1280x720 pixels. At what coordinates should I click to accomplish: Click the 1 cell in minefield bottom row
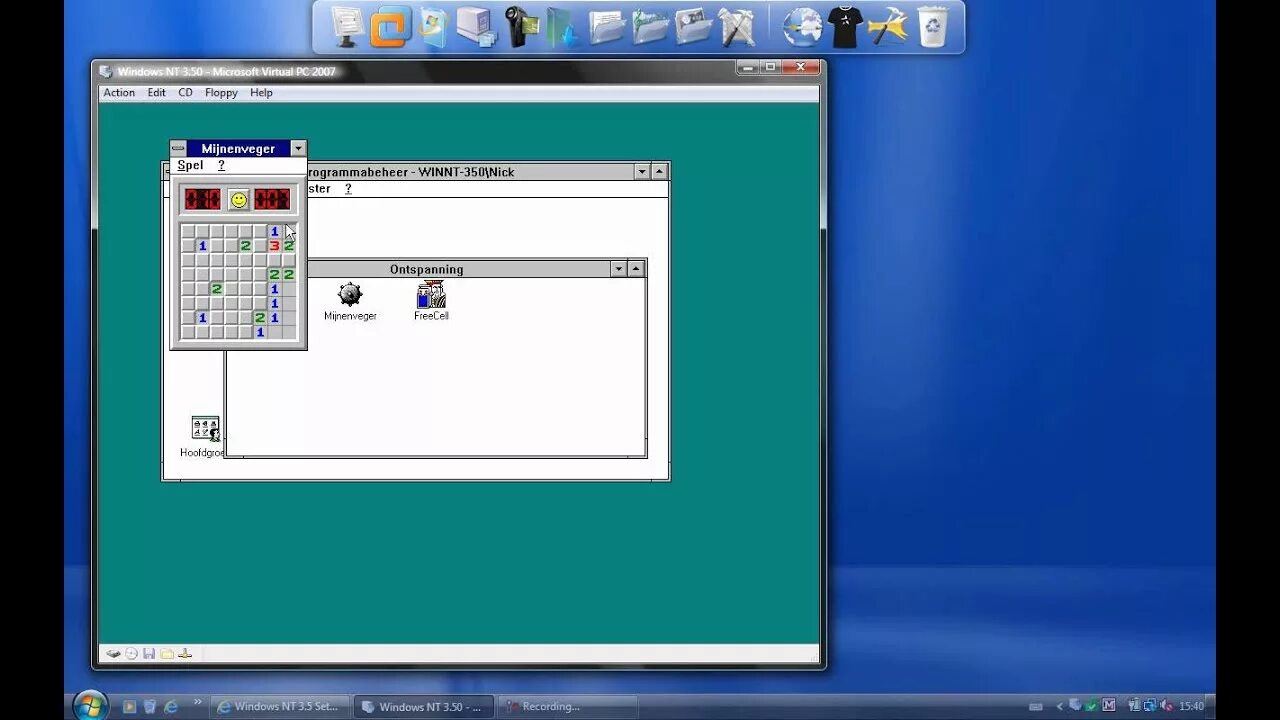pos(260,332)
